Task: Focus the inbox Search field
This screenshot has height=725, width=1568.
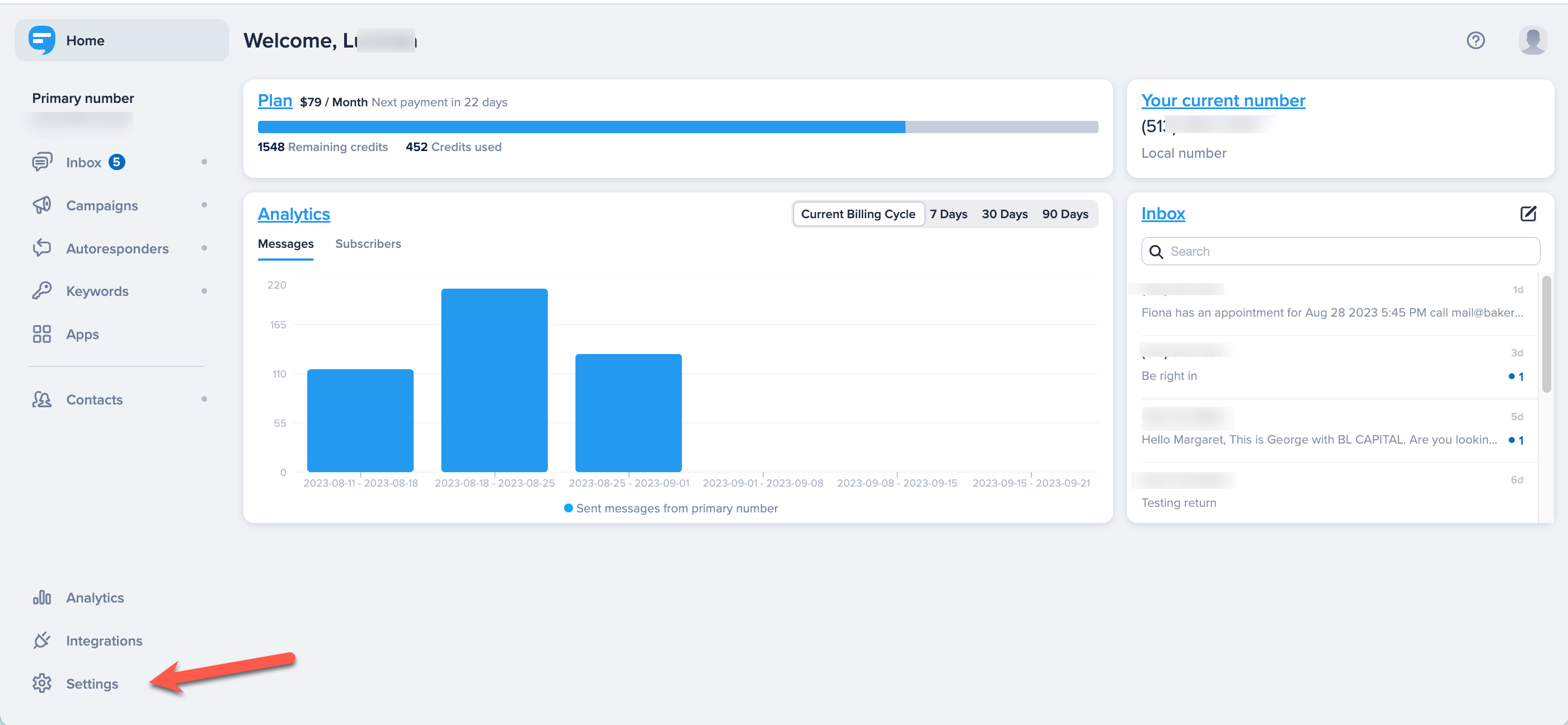Action: coord(1340,251)
